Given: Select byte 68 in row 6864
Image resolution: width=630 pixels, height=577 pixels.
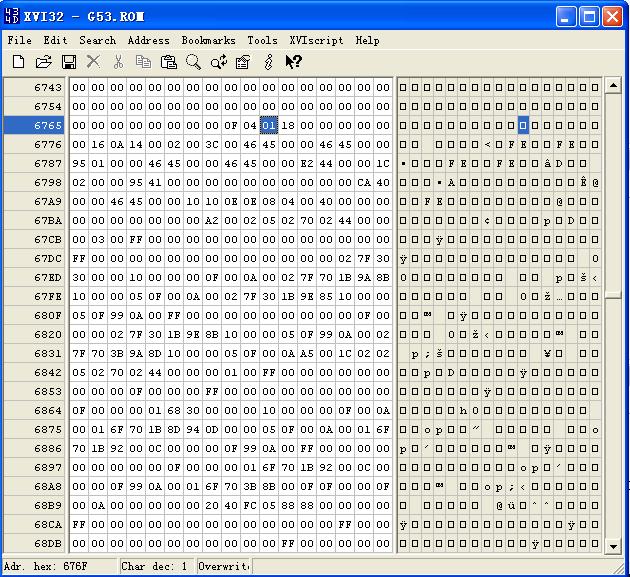Looking at the screenshot, I should pyautogui.click(x=174, y=411).
